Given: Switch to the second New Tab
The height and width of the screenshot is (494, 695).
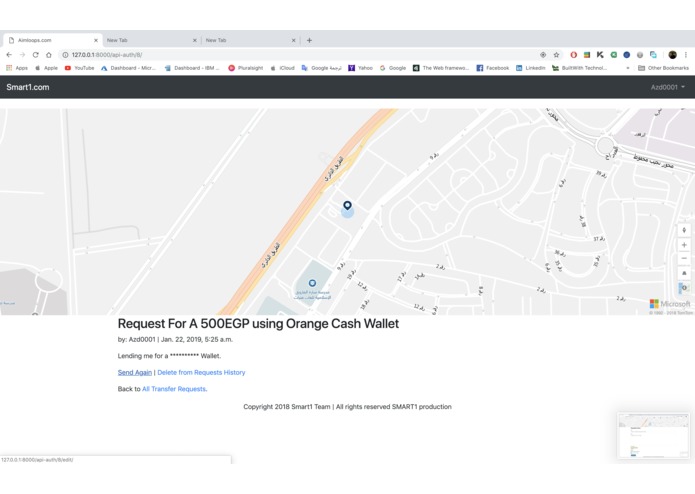Looking at the screenshot, I should coord(250,40).
